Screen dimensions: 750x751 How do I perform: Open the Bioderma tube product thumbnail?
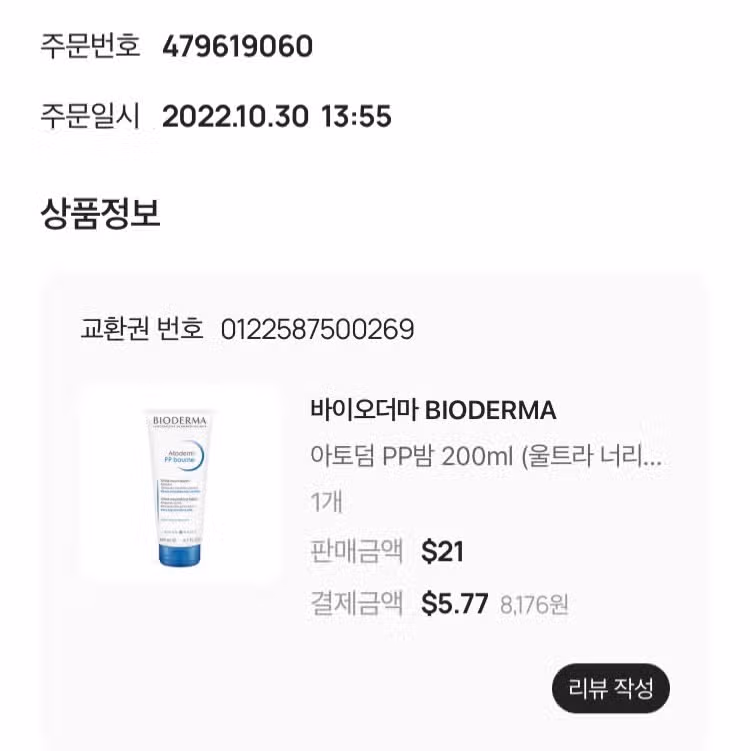(181, 484)
